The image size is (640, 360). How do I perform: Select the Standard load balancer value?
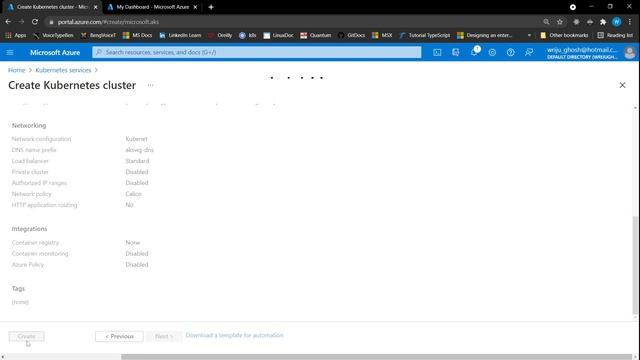tap(137, 161)
